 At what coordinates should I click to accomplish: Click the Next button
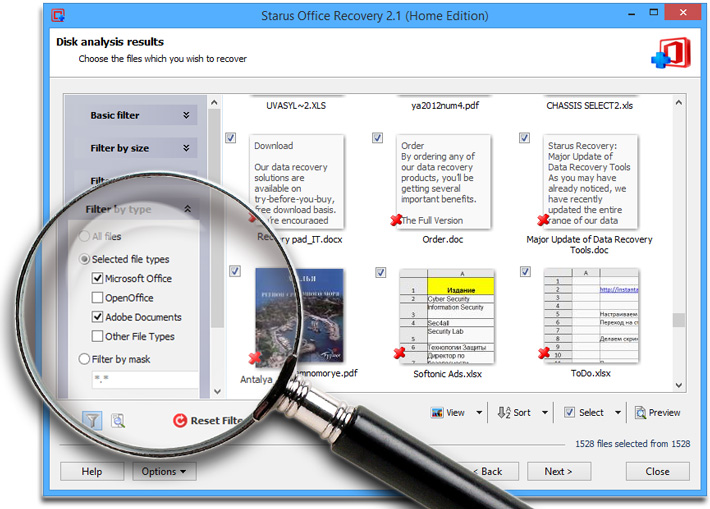pyautogui.click(x=559, y=471)
